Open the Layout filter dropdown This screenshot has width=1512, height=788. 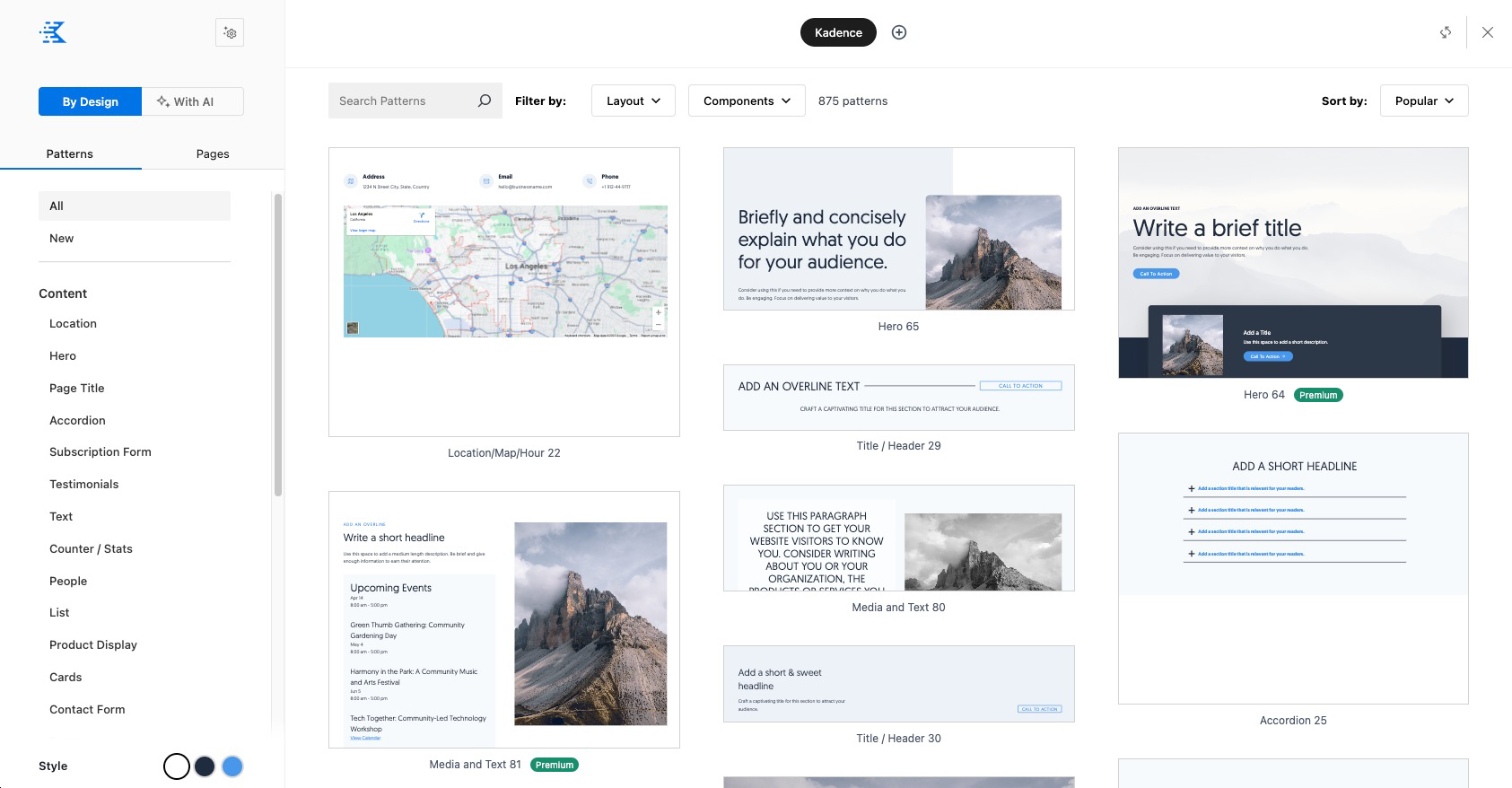pos(633,101)
